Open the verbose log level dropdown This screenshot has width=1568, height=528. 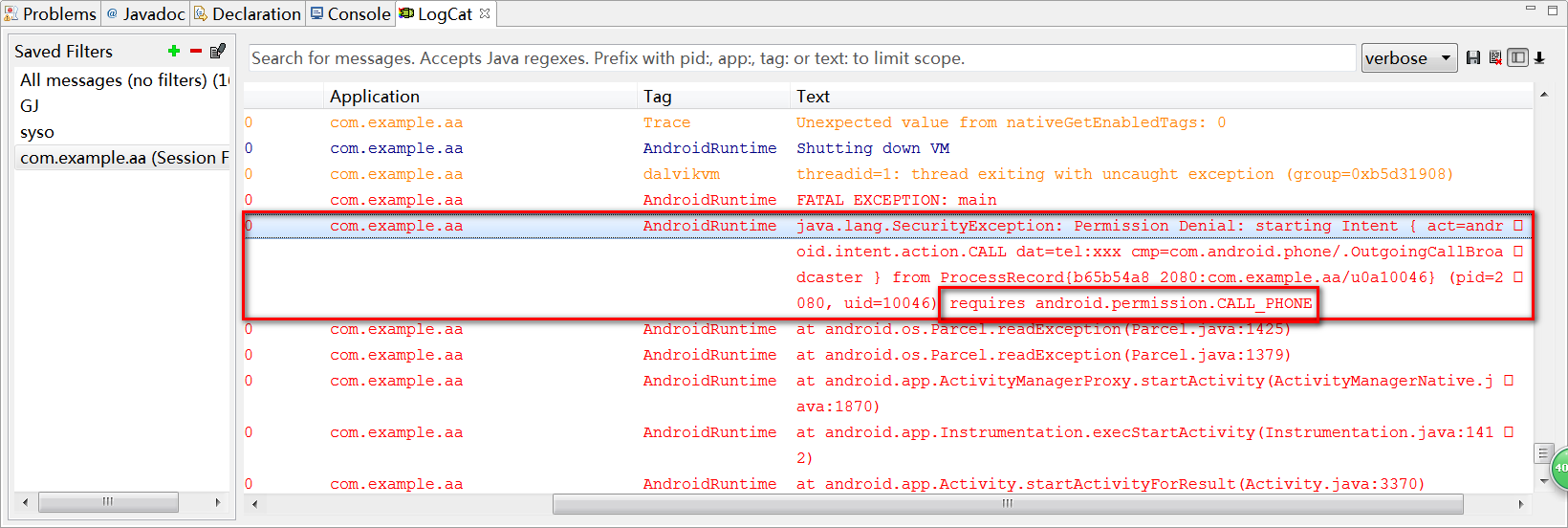tap(1409, 58)
